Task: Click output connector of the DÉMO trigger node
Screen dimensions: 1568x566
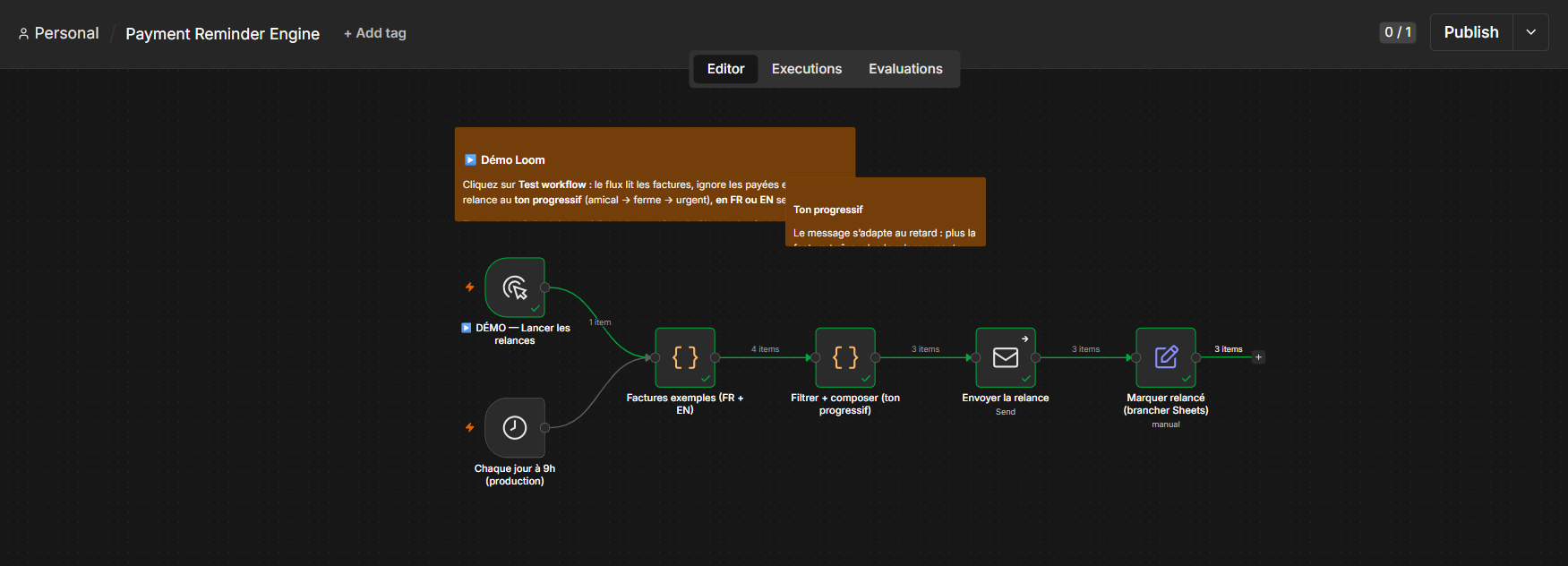Action: pyautogui.click(x=544, y=287)
